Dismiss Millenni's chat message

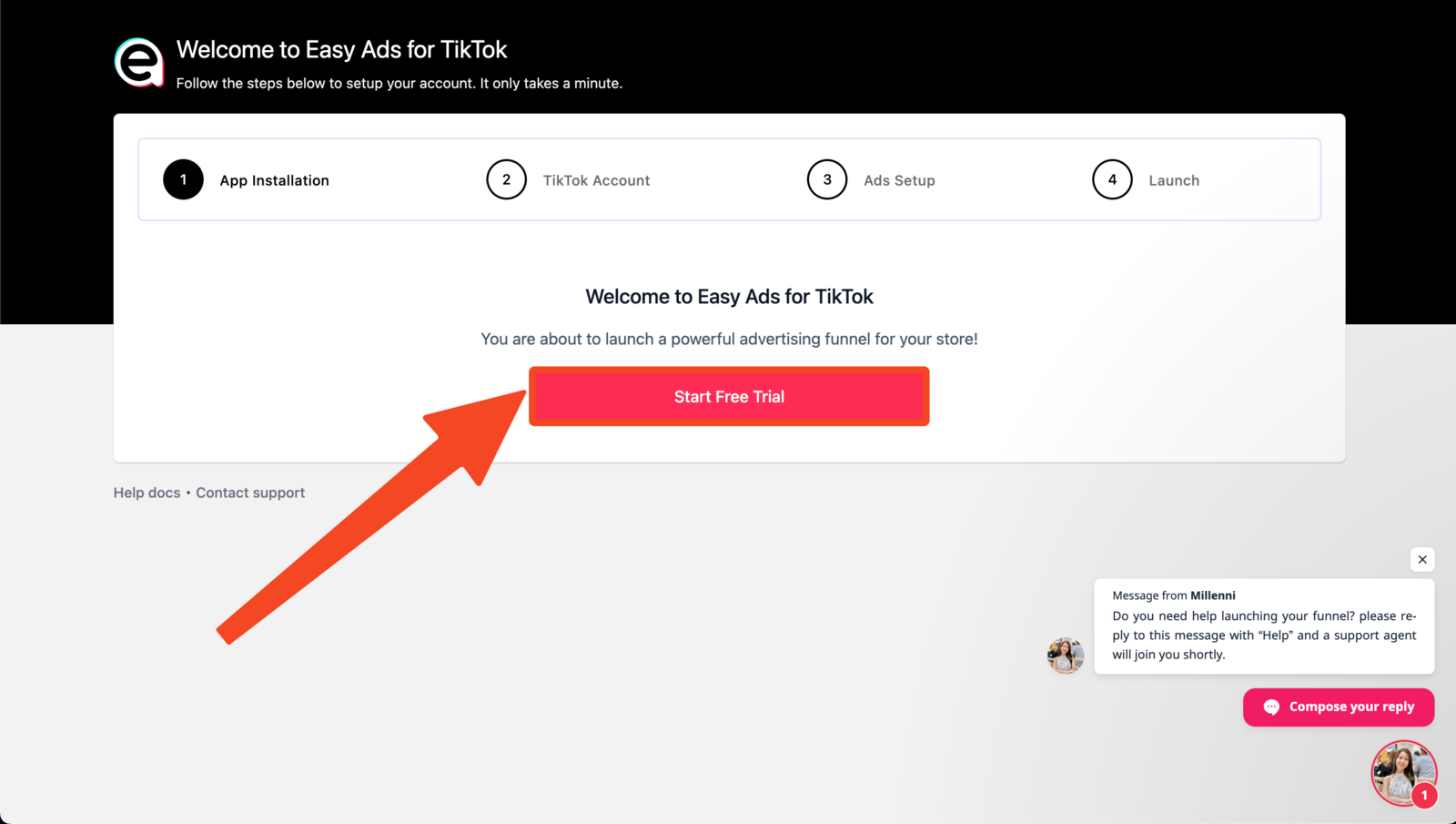coord(1421,559)
